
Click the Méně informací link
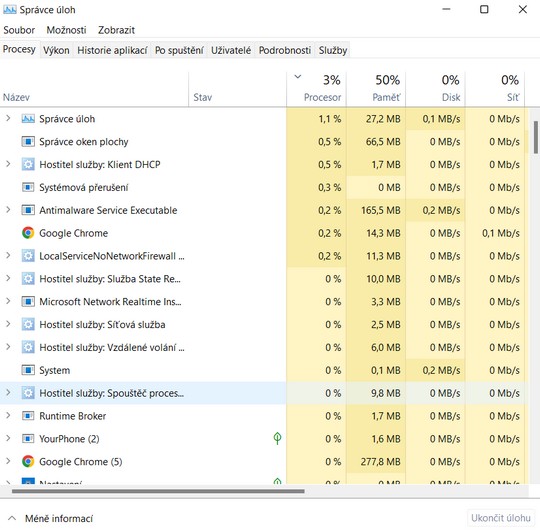coord(59,519)
